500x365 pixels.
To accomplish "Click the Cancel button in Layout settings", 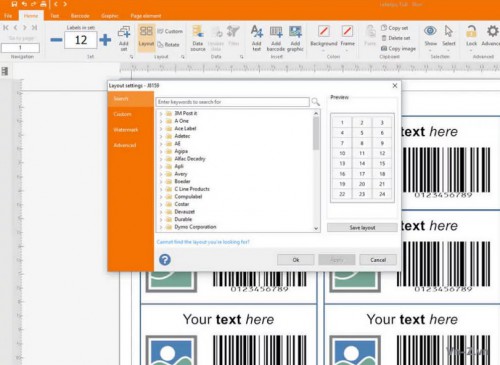I will (x=378, y=260).
